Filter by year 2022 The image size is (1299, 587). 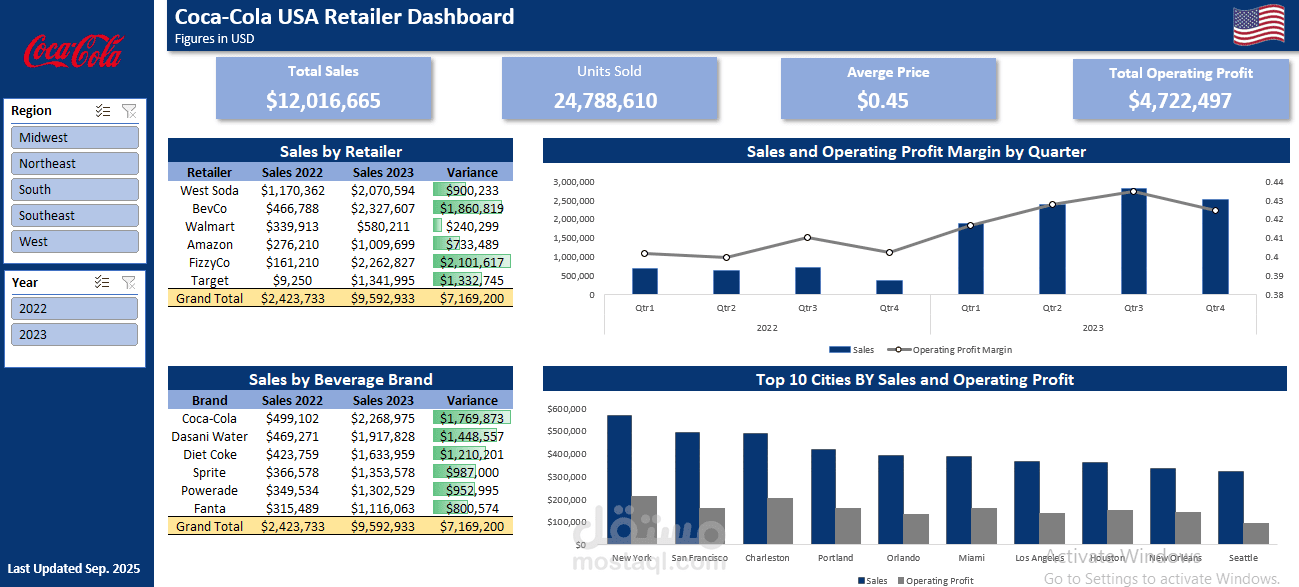[x=75, y=308]
